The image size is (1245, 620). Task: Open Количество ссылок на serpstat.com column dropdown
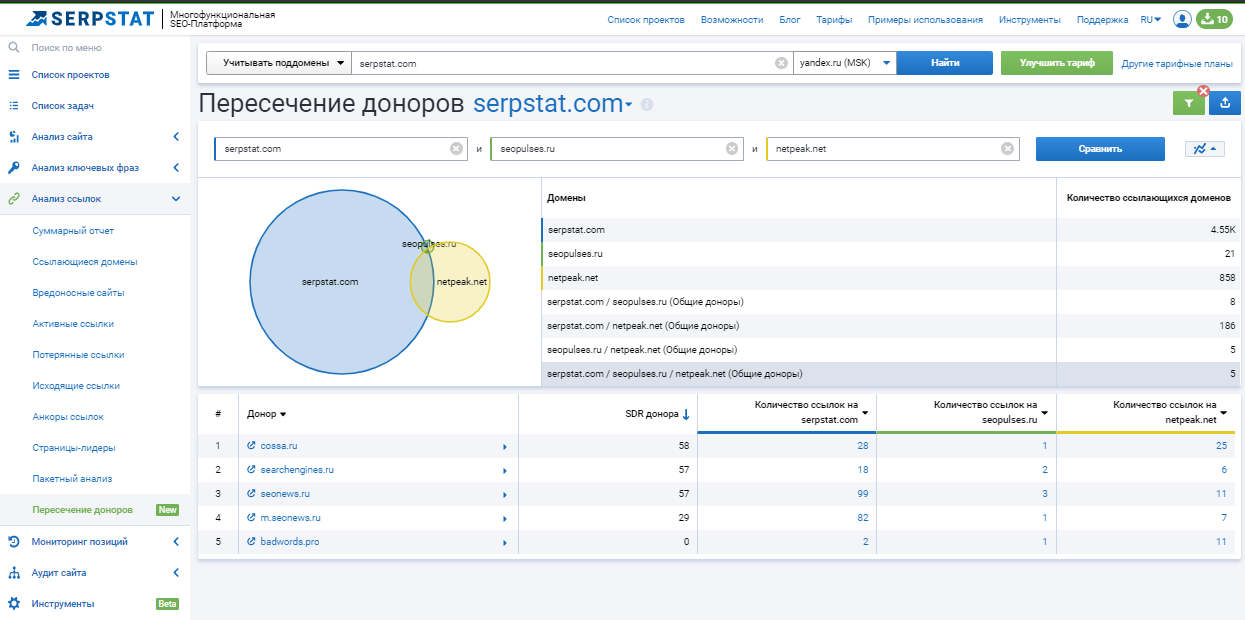[x=864, y=413]
